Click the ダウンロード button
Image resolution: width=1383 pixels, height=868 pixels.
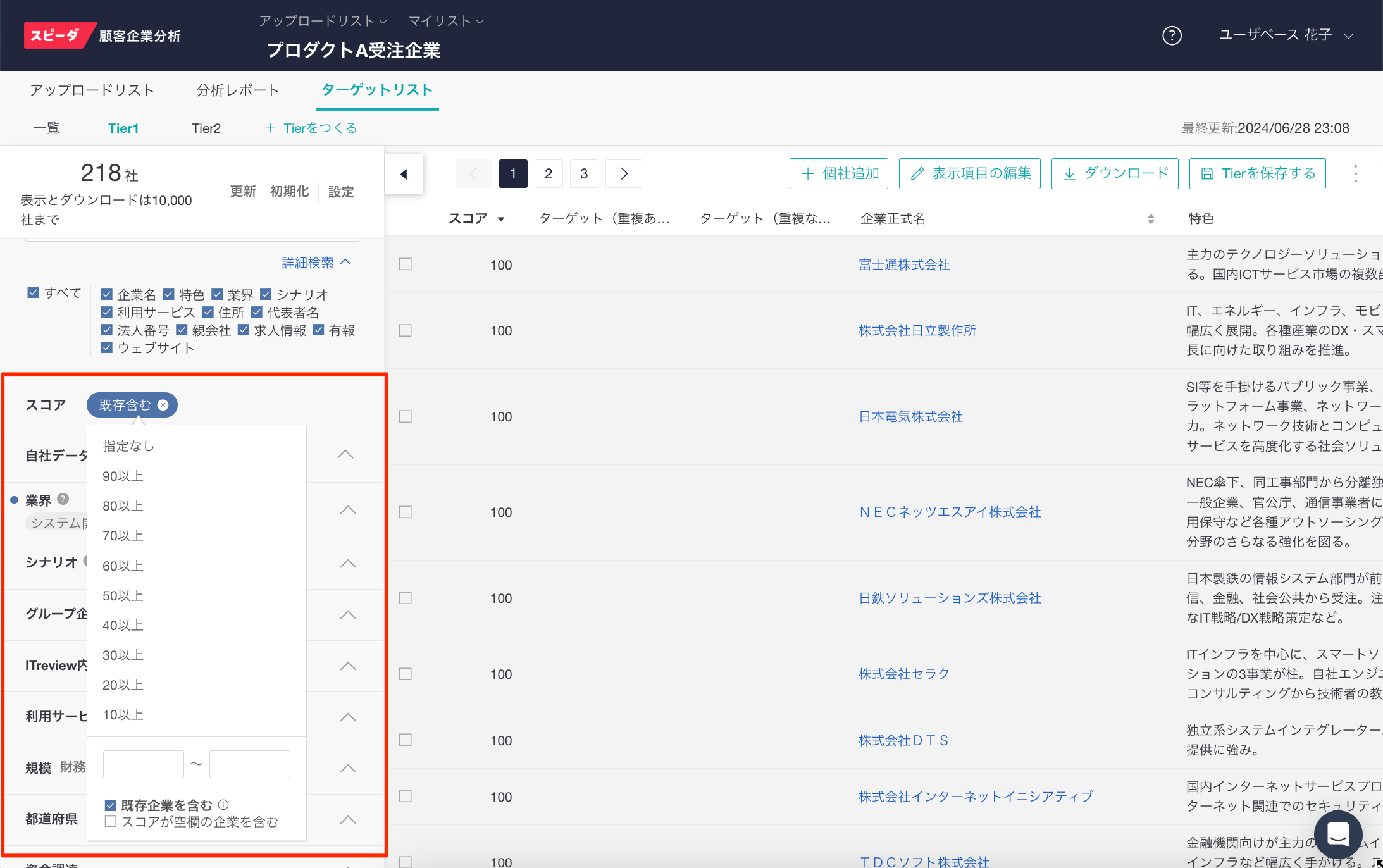click(1115, 174)
